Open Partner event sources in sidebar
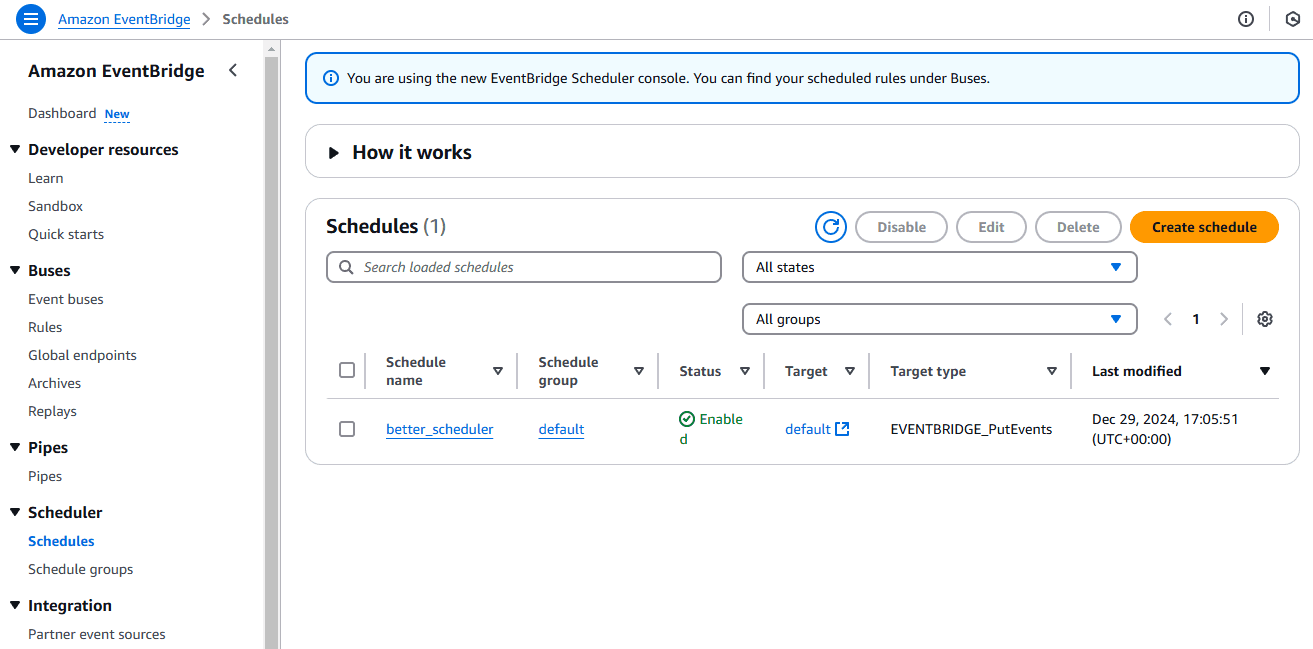The width and height of the screenshot is (1313, 649). click(x=97, y=634)
